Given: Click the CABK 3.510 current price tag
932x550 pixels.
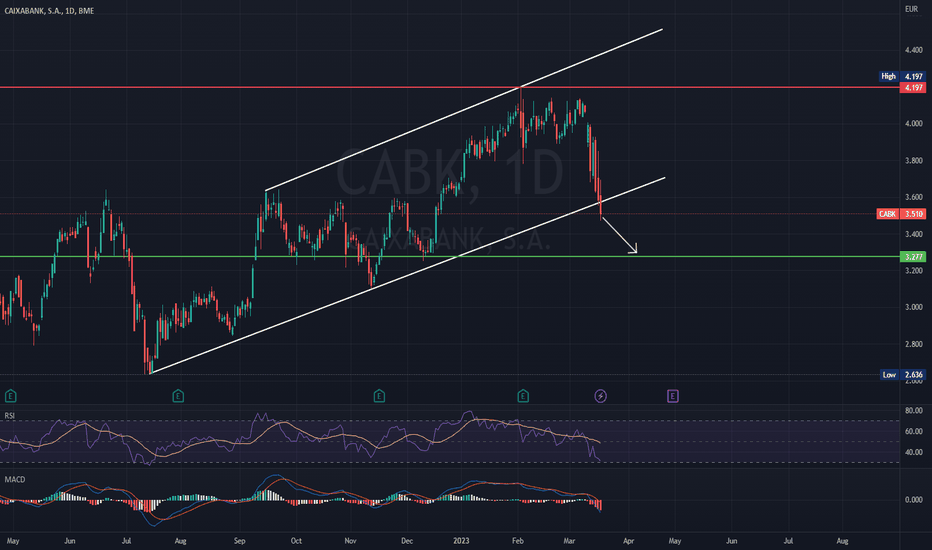Looking at the screenshot, I should (901, 214).
